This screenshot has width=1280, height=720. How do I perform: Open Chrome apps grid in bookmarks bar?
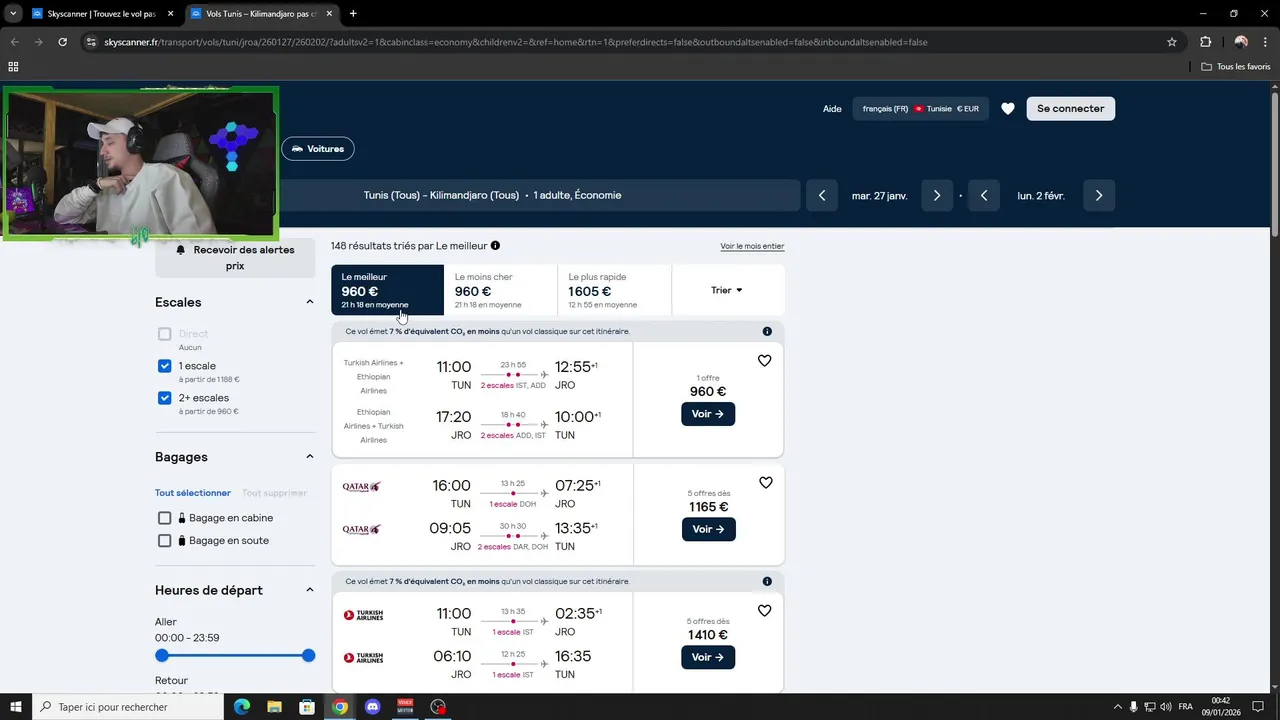click(13, 67)
